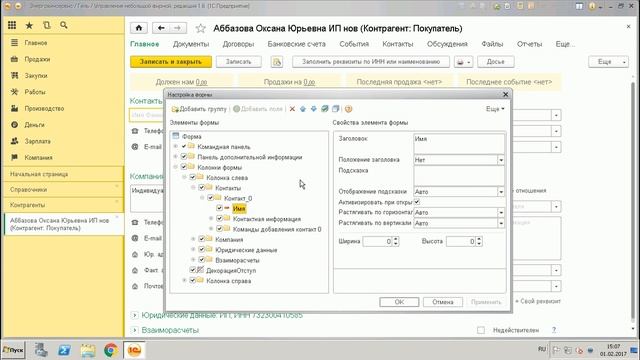Switch to События tab
The width and height of the screenshot is (640, 360).
point(354,44)
